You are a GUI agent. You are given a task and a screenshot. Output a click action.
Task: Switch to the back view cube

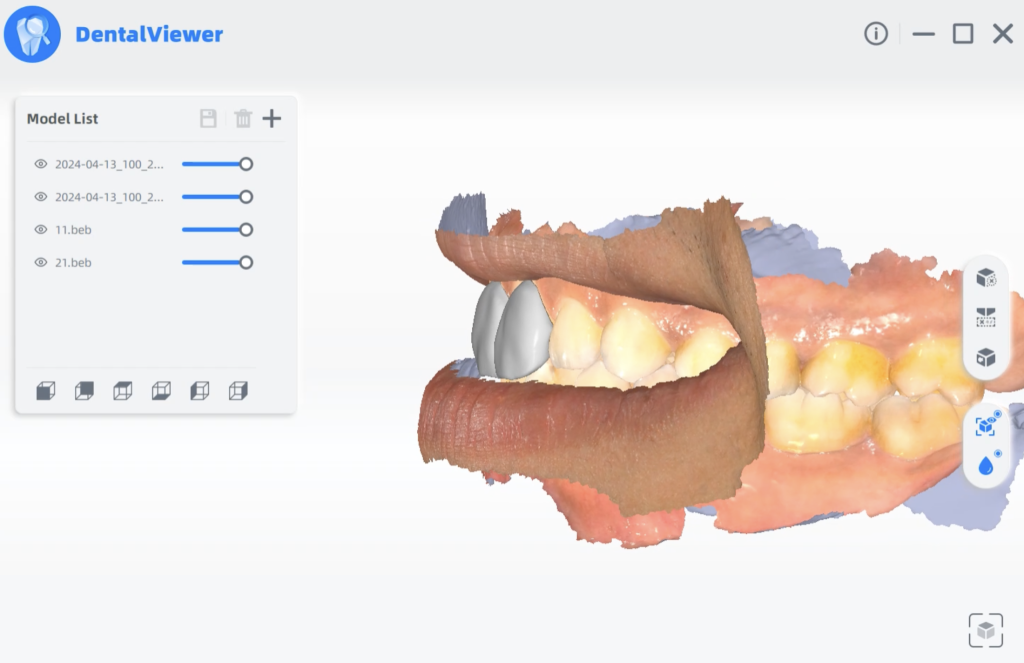tap(84, 391)
